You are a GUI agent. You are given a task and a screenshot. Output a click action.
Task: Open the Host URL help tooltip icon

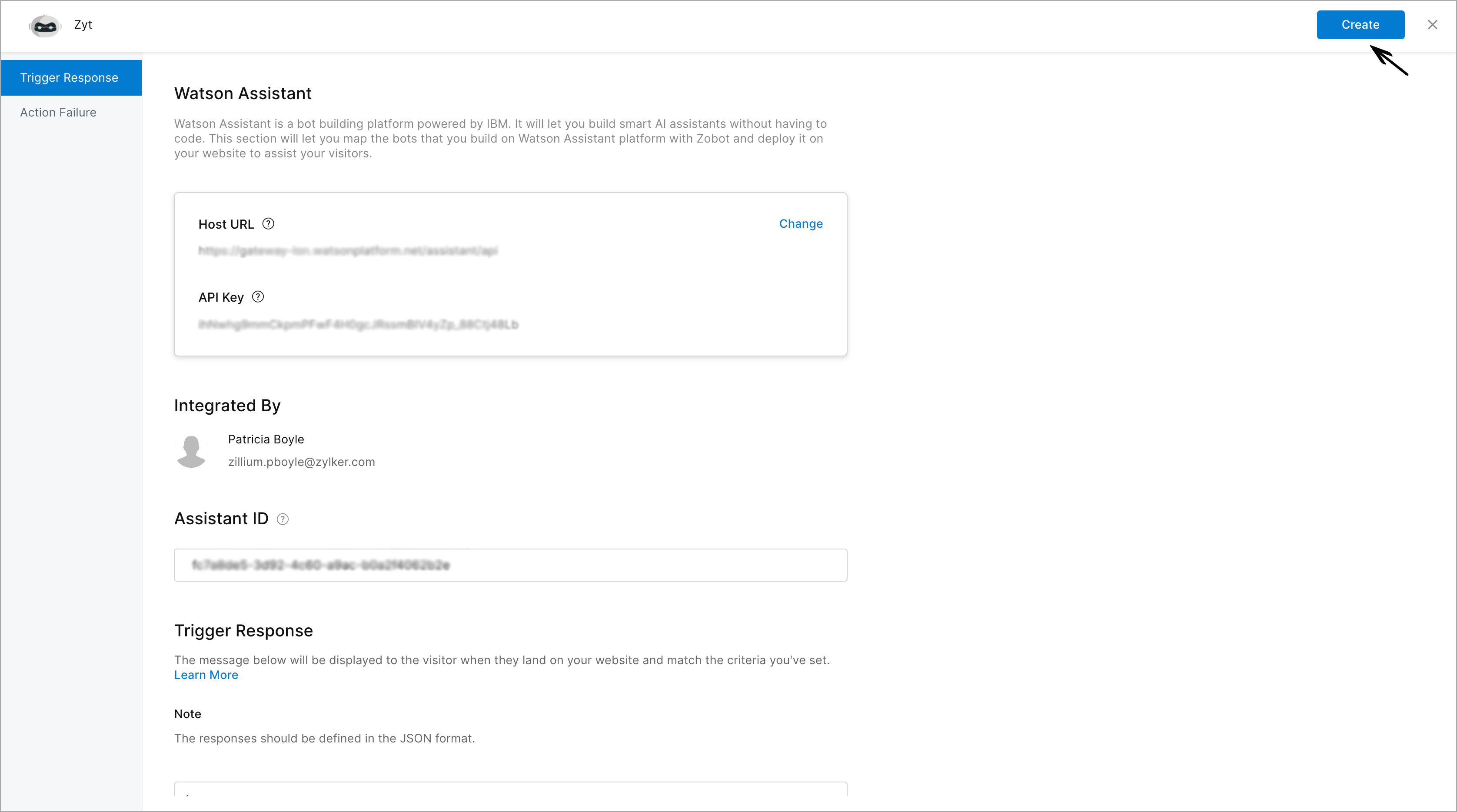coord(269,224)
